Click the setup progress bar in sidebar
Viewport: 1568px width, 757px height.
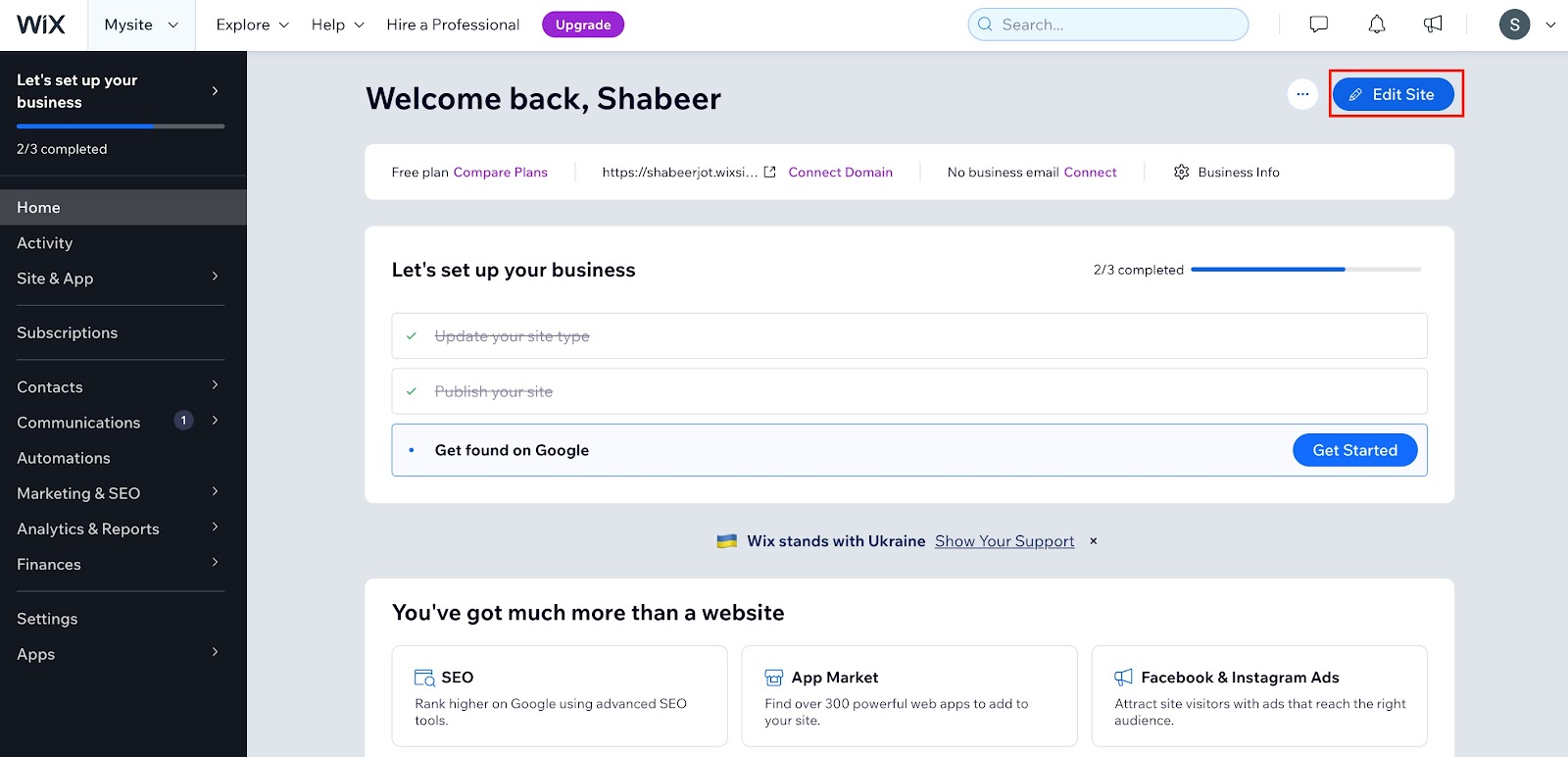point(121,126)
